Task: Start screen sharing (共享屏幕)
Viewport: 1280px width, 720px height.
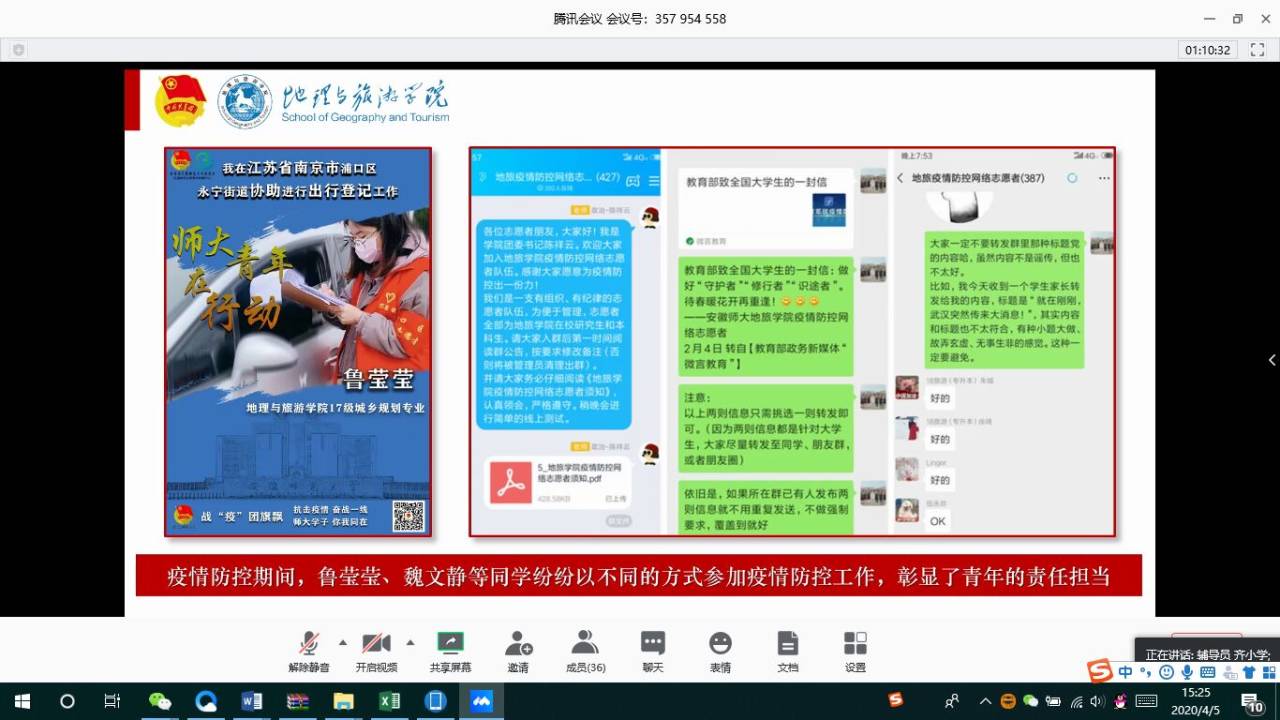Action: pyautogui.click(x=450, y=643)
